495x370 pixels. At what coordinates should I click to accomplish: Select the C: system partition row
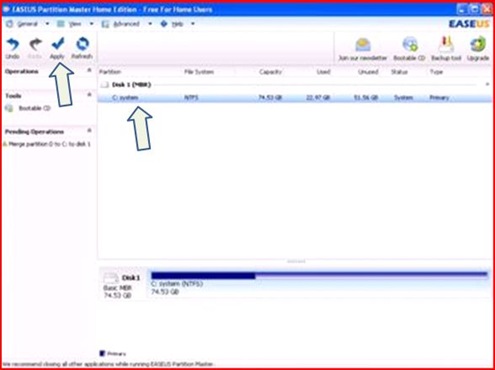pyautogui.click(x=295, y=98)
